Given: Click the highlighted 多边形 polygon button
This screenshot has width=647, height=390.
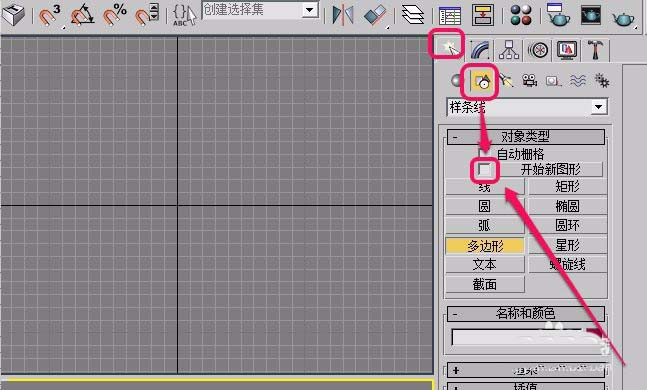Looking at the screenshot, I should [x=485, y=246].
